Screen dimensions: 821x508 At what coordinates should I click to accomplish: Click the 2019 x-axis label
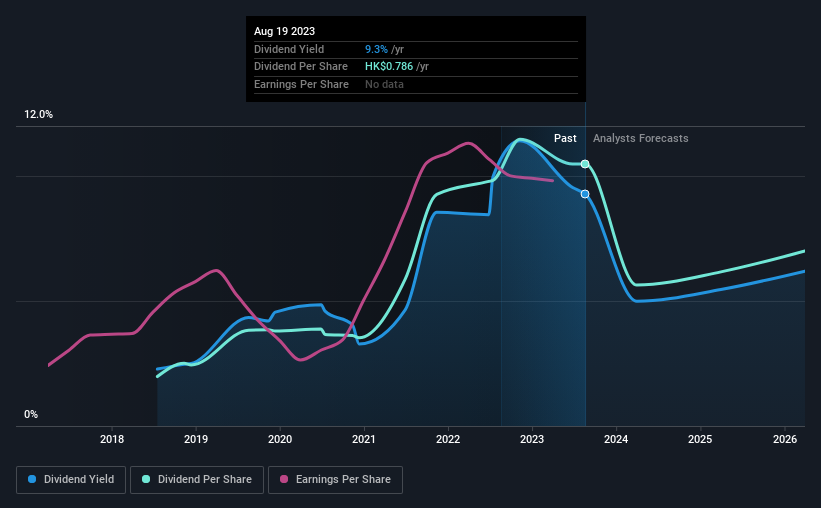(196, 439)
